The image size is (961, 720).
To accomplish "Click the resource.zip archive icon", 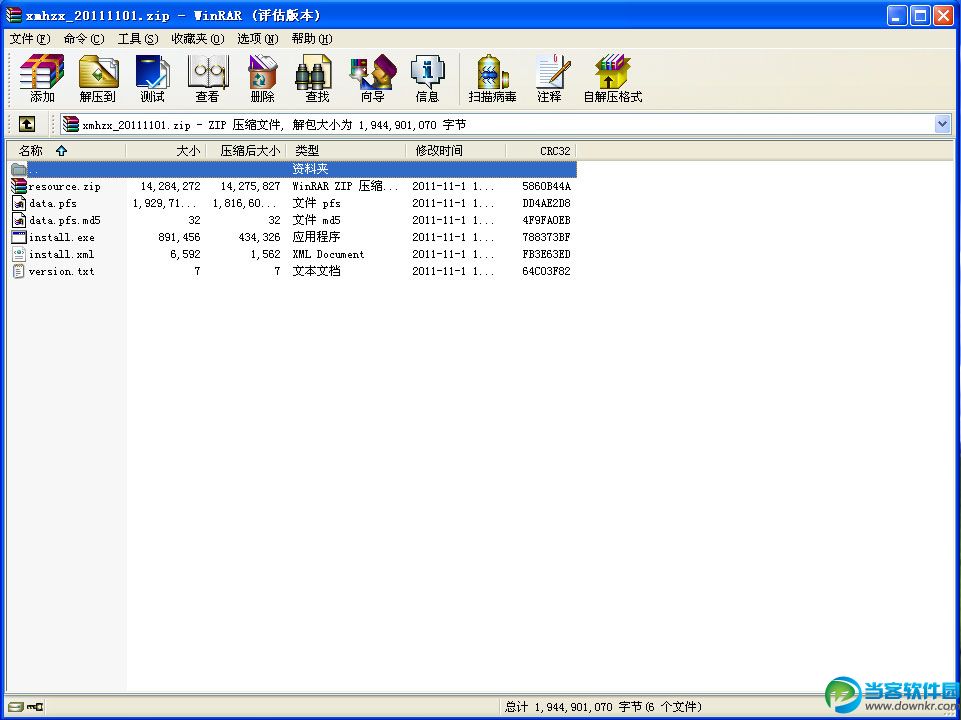I will click(19, 186).
